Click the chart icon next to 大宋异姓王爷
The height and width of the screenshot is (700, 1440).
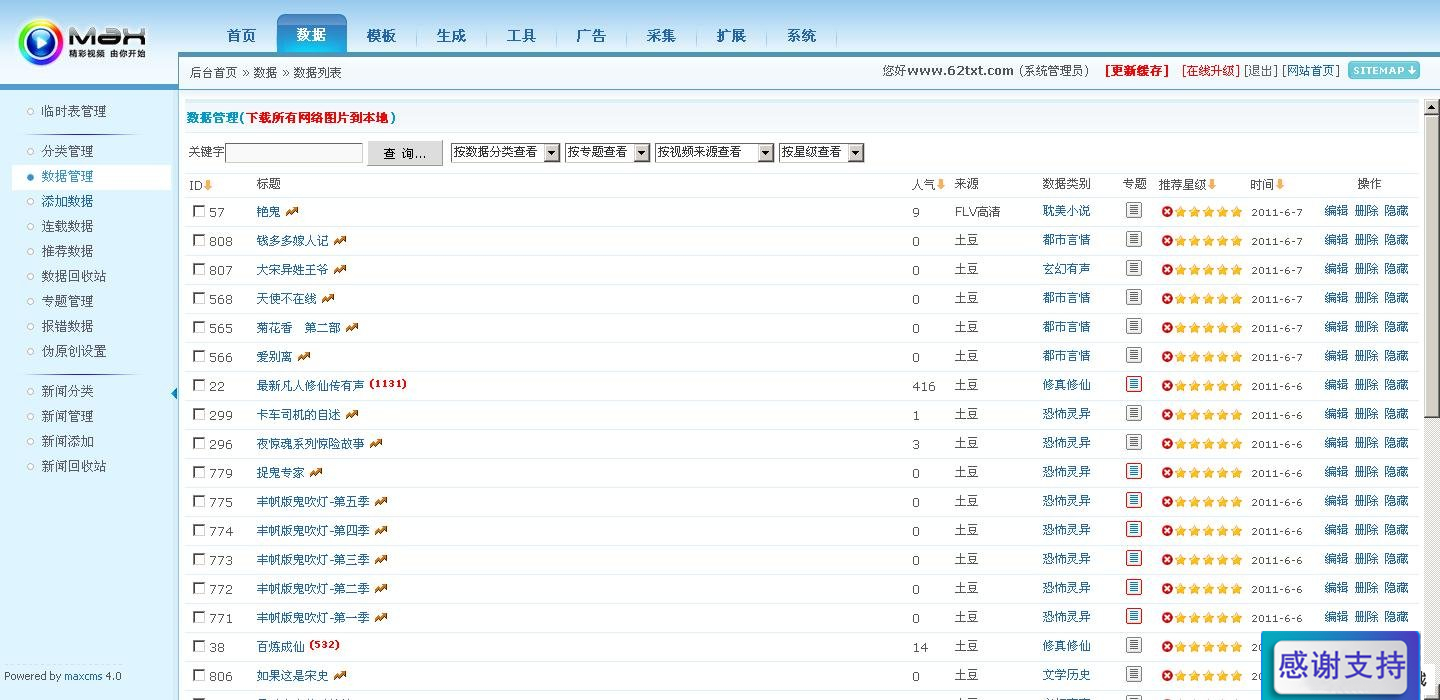tap(340, 269)
